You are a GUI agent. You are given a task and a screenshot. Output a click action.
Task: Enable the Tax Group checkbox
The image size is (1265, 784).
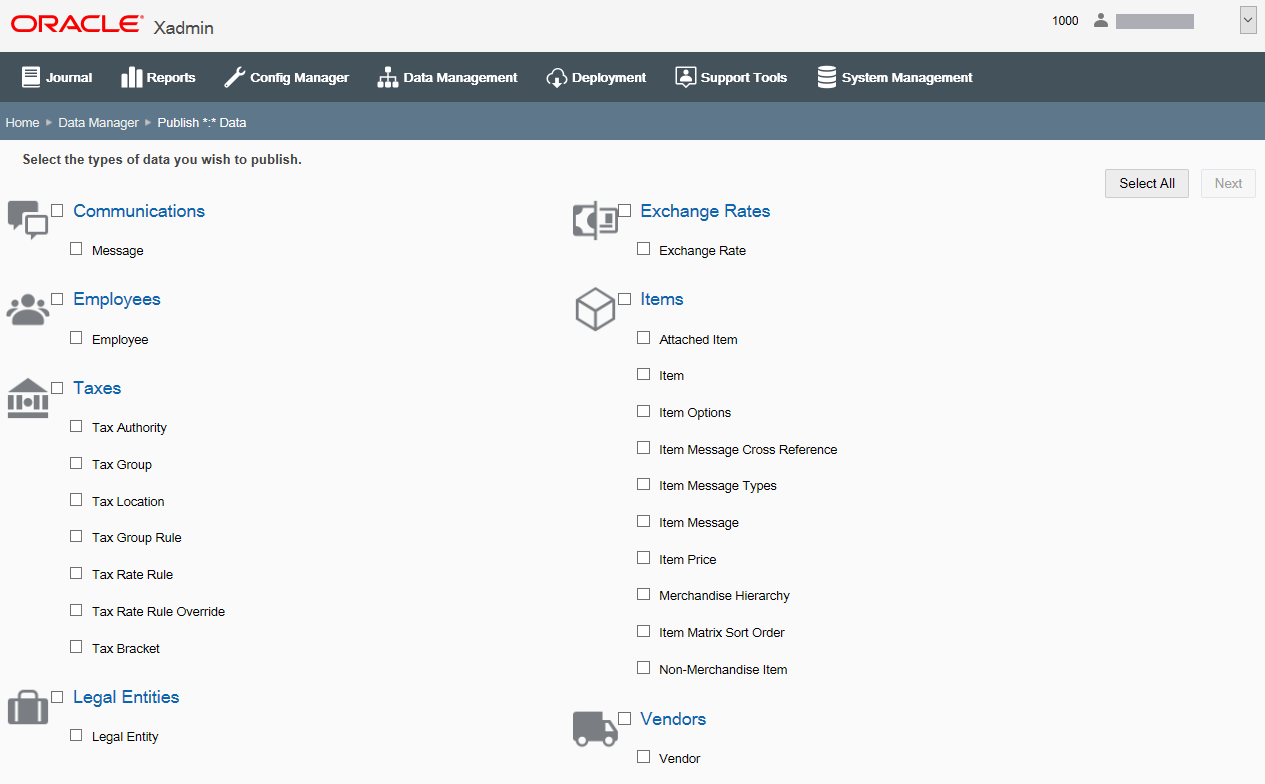tap(76, 462)
